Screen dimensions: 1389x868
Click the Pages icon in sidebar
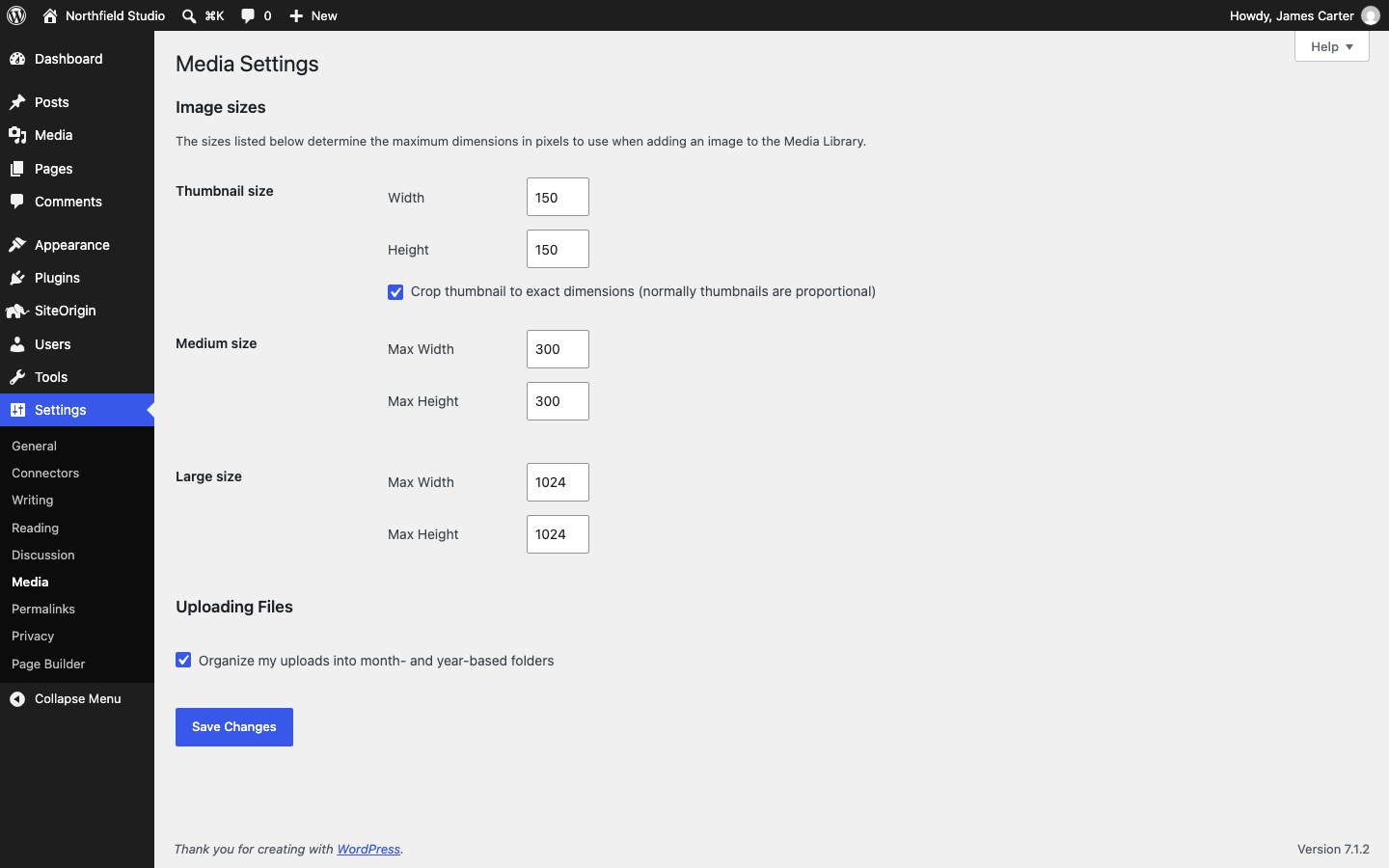pos(17,169)
